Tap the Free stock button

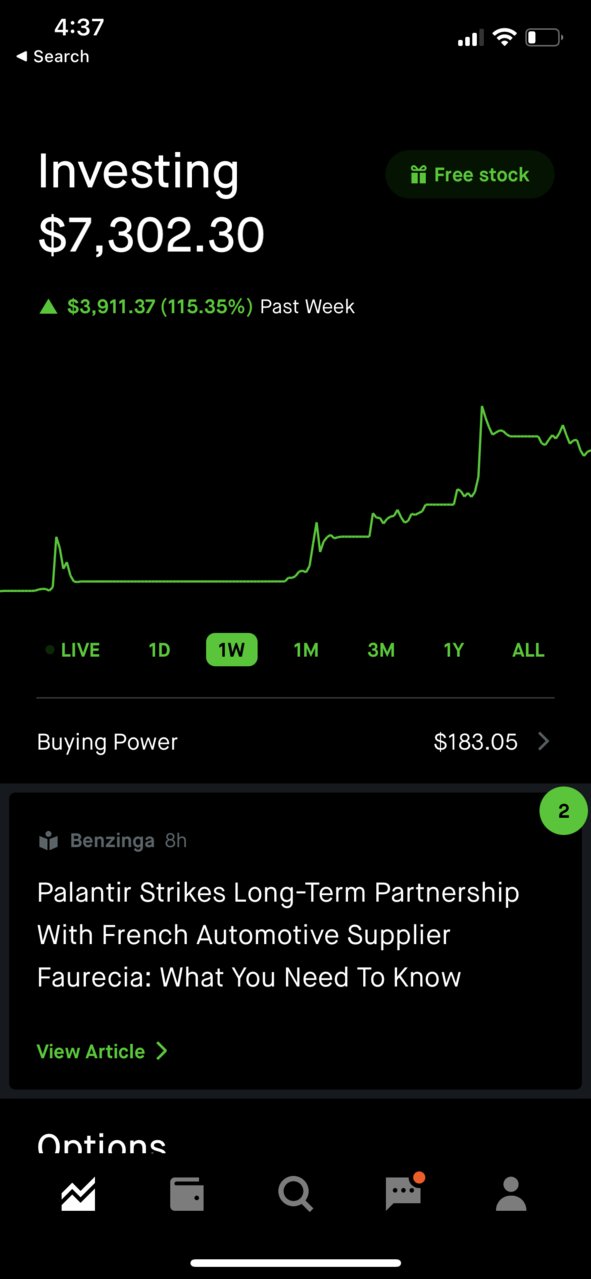[x=470, y=175]
